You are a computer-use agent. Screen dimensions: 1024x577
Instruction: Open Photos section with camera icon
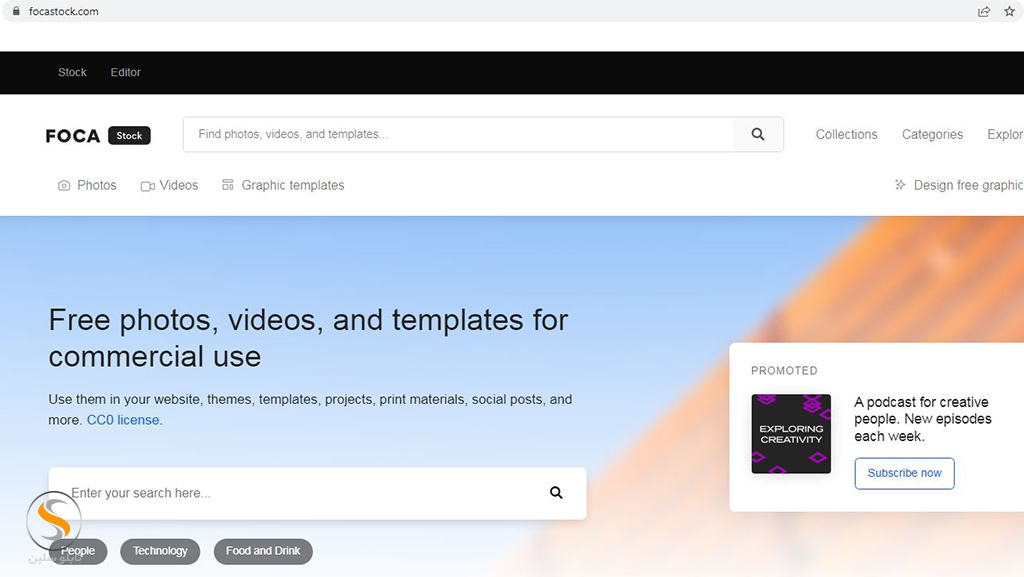tap(87, 185)
